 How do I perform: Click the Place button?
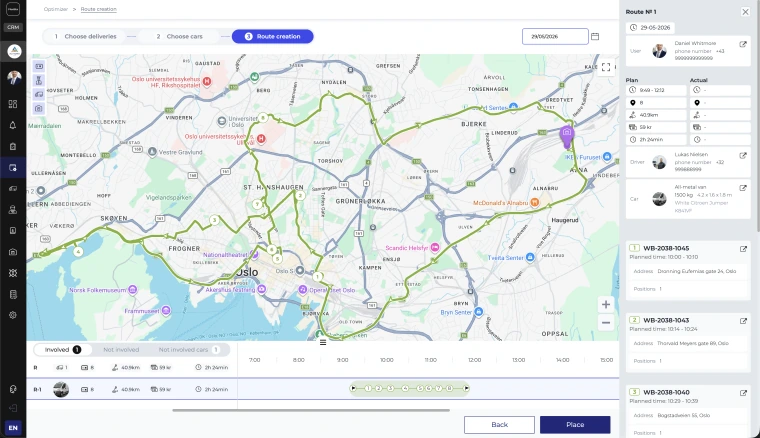pos(575,425)
